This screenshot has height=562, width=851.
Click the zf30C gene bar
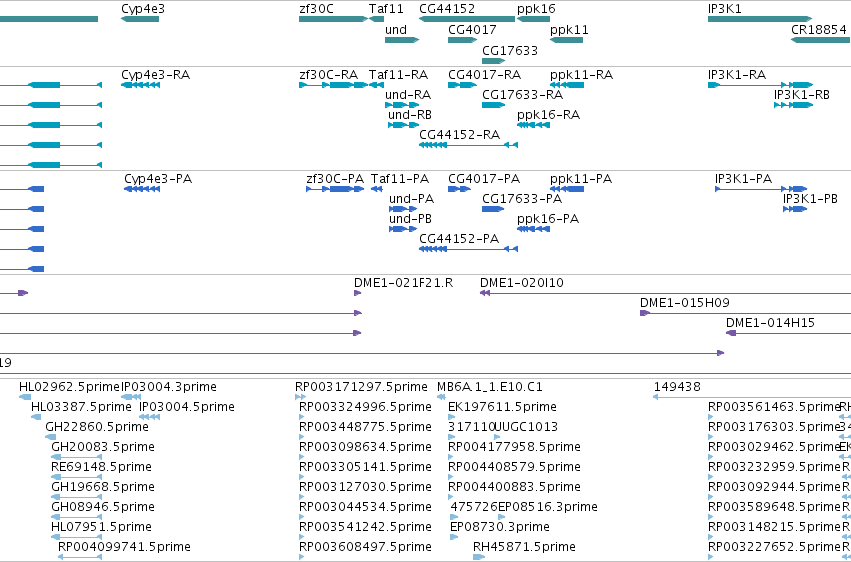(333, 19)
